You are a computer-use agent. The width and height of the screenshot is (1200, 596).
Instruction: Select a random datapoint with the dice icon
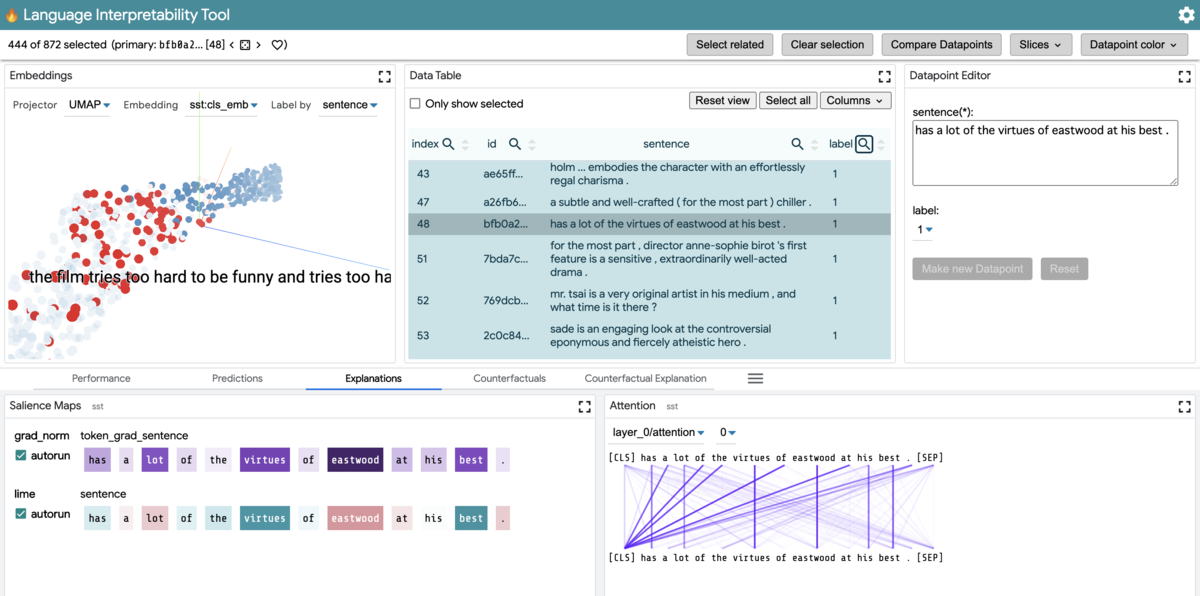point(243,45)
